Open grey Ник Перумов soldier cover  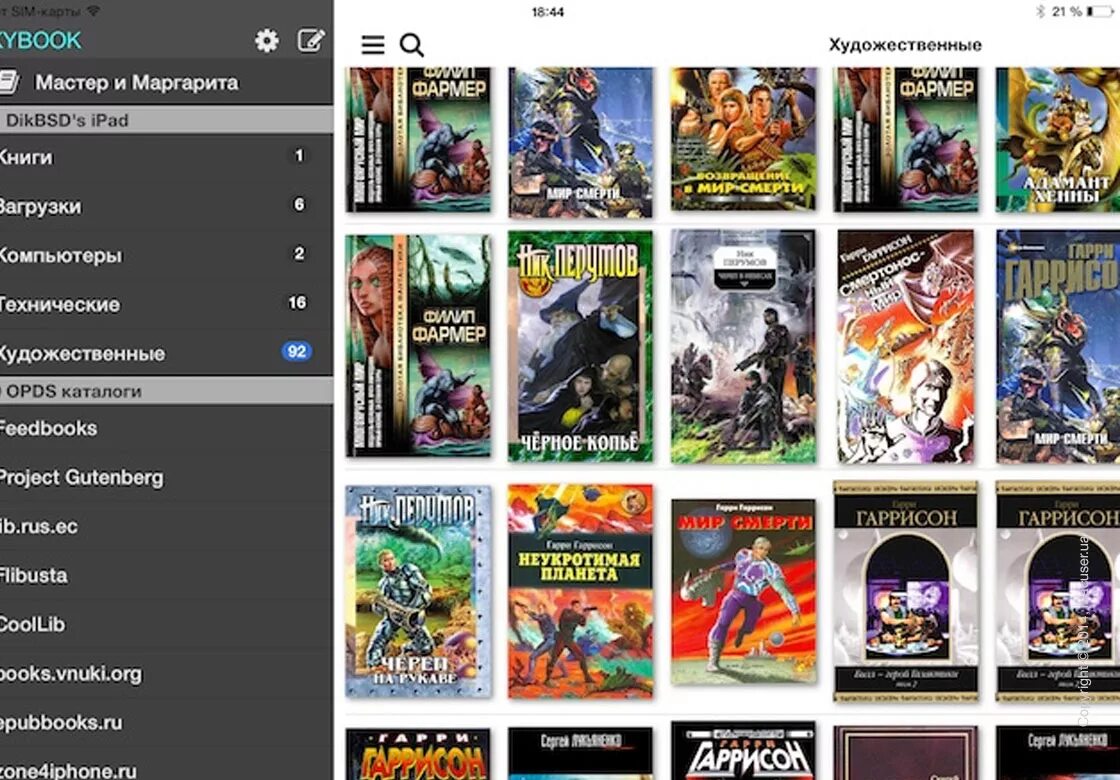[x=743, y=346]
